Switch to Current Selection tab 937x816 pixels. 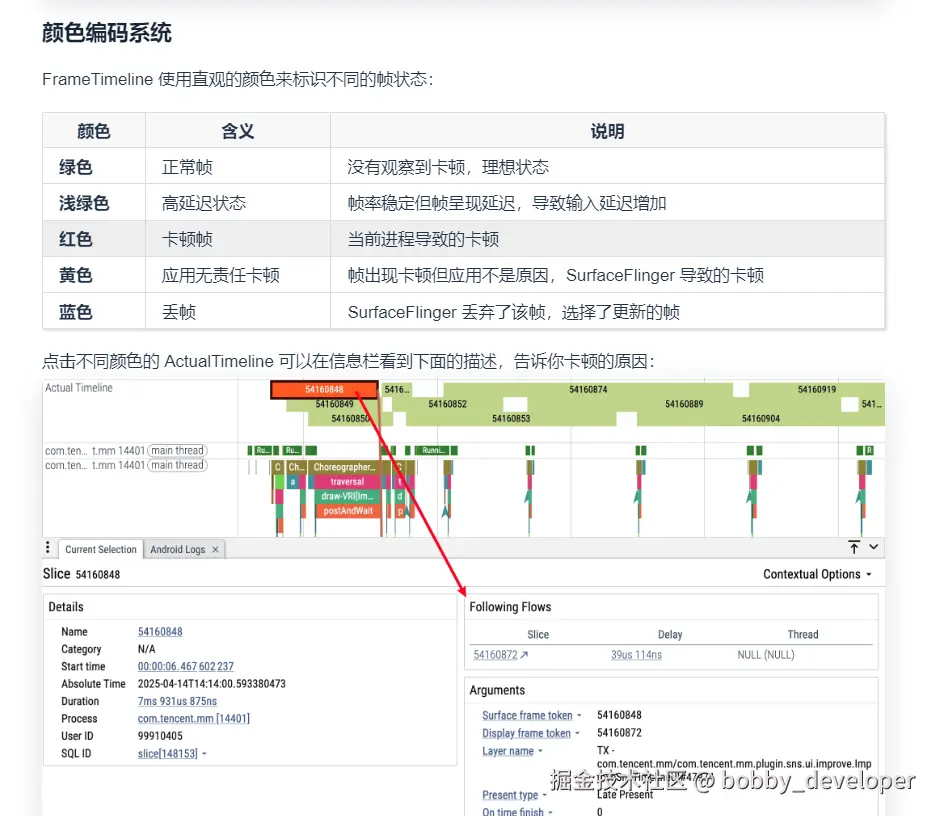pyautogui.click(x=100, y=550)
